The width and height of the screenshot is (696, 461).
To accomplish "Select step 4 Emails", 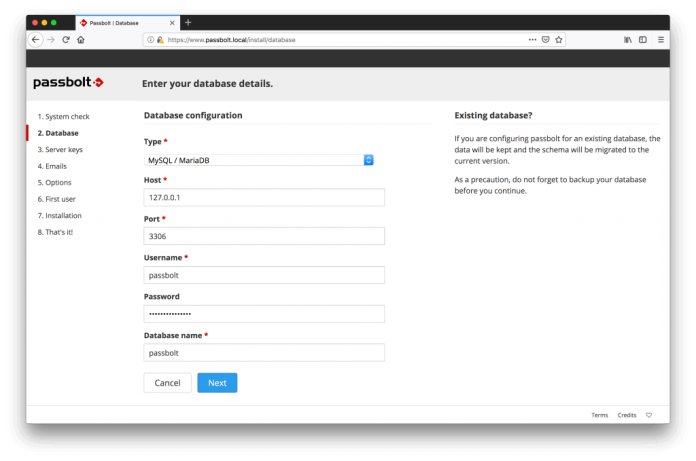I will pos(52,166).
